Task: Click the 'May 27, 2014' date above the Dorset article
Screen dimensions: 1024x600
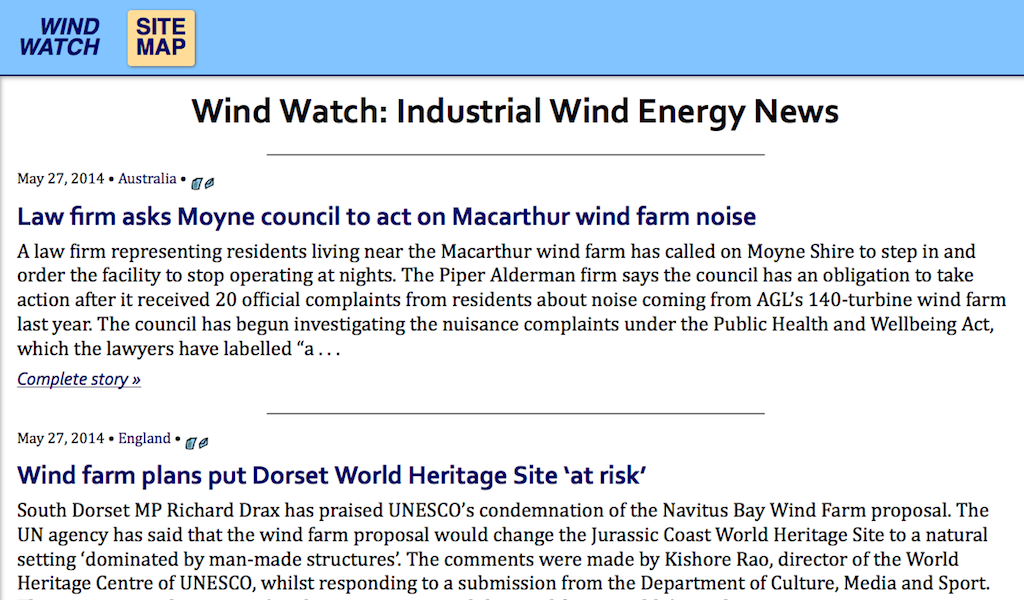Action: [x=61, y=438]
